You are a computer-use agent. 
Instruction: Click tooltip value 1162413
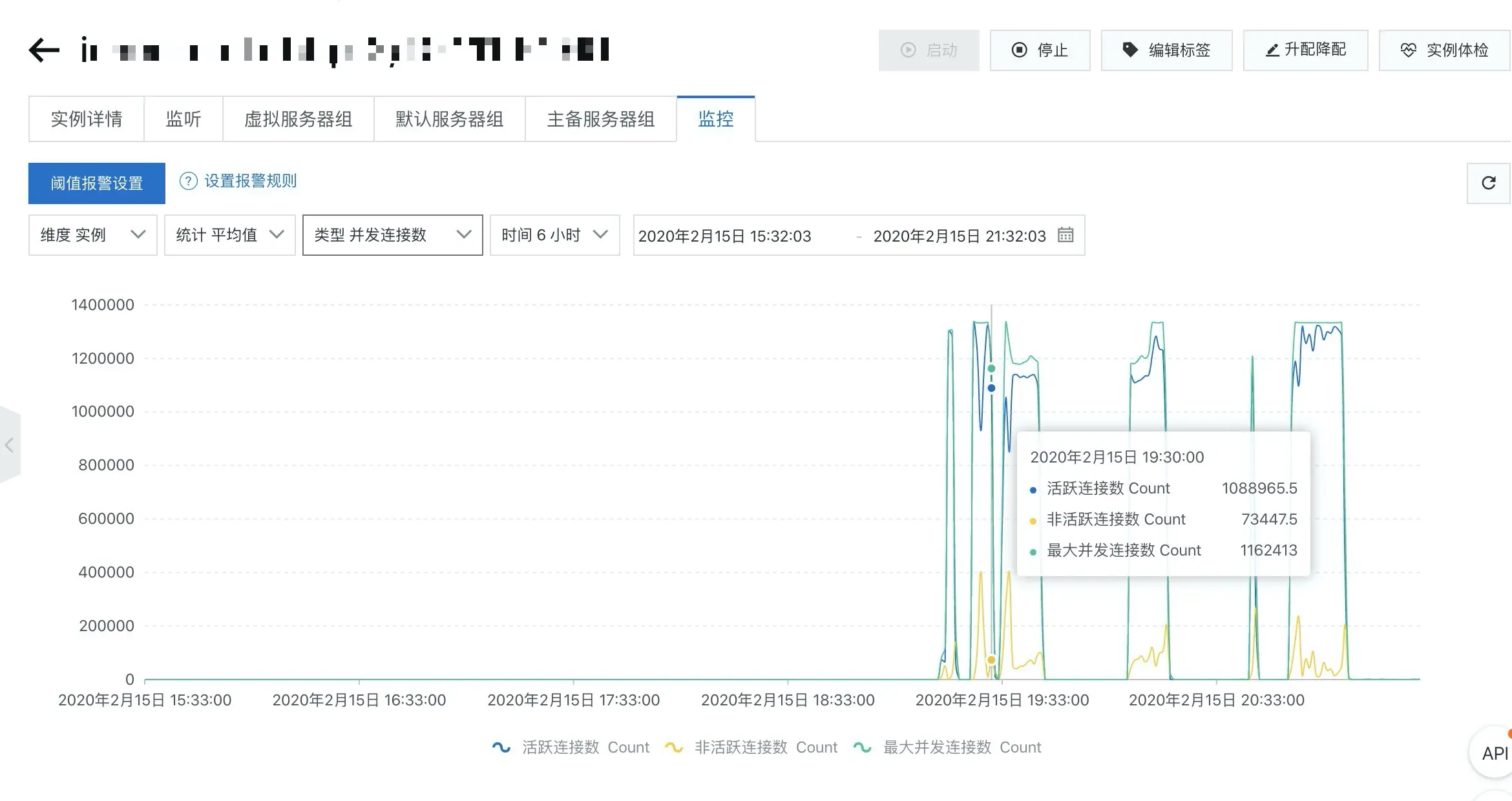1268,550
